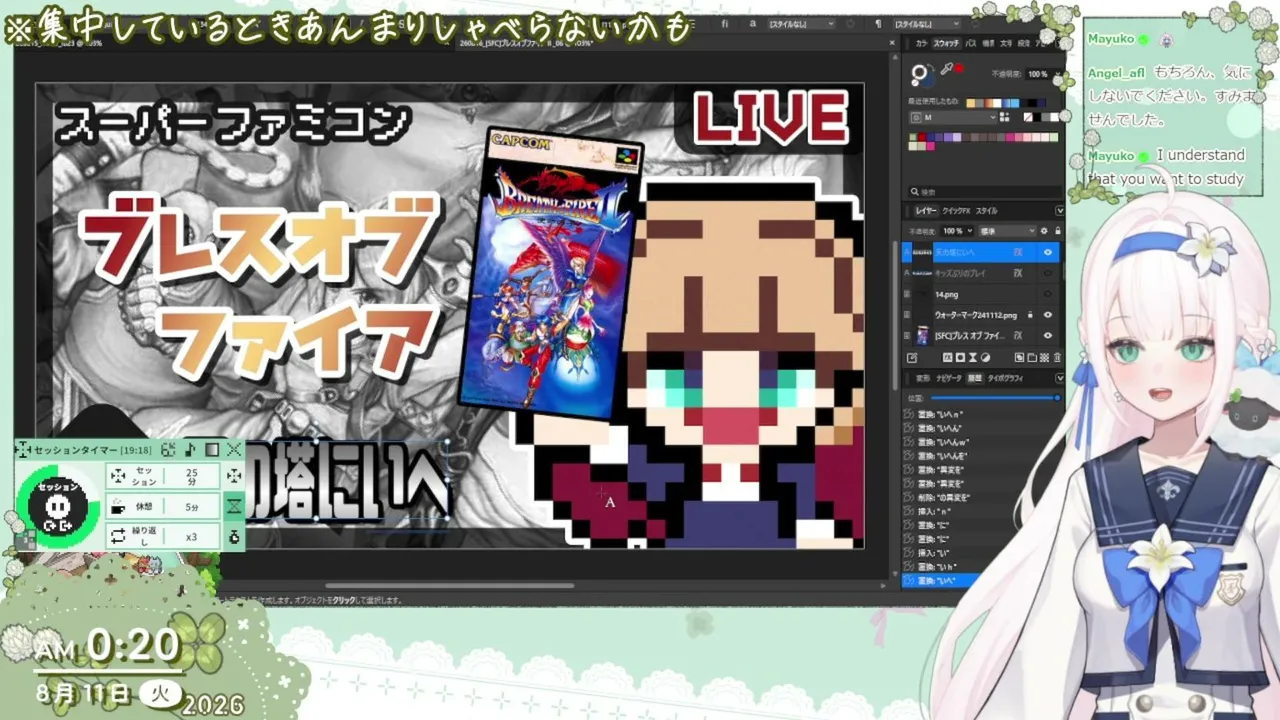Switch to the レイヤー tab
The height and width of the screenshot is (720, 1280).
(x=926, y=211)
